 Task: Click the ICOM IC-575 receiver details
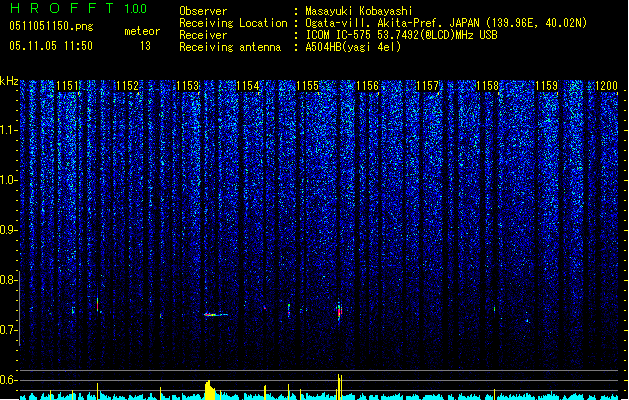click(402, 35)
